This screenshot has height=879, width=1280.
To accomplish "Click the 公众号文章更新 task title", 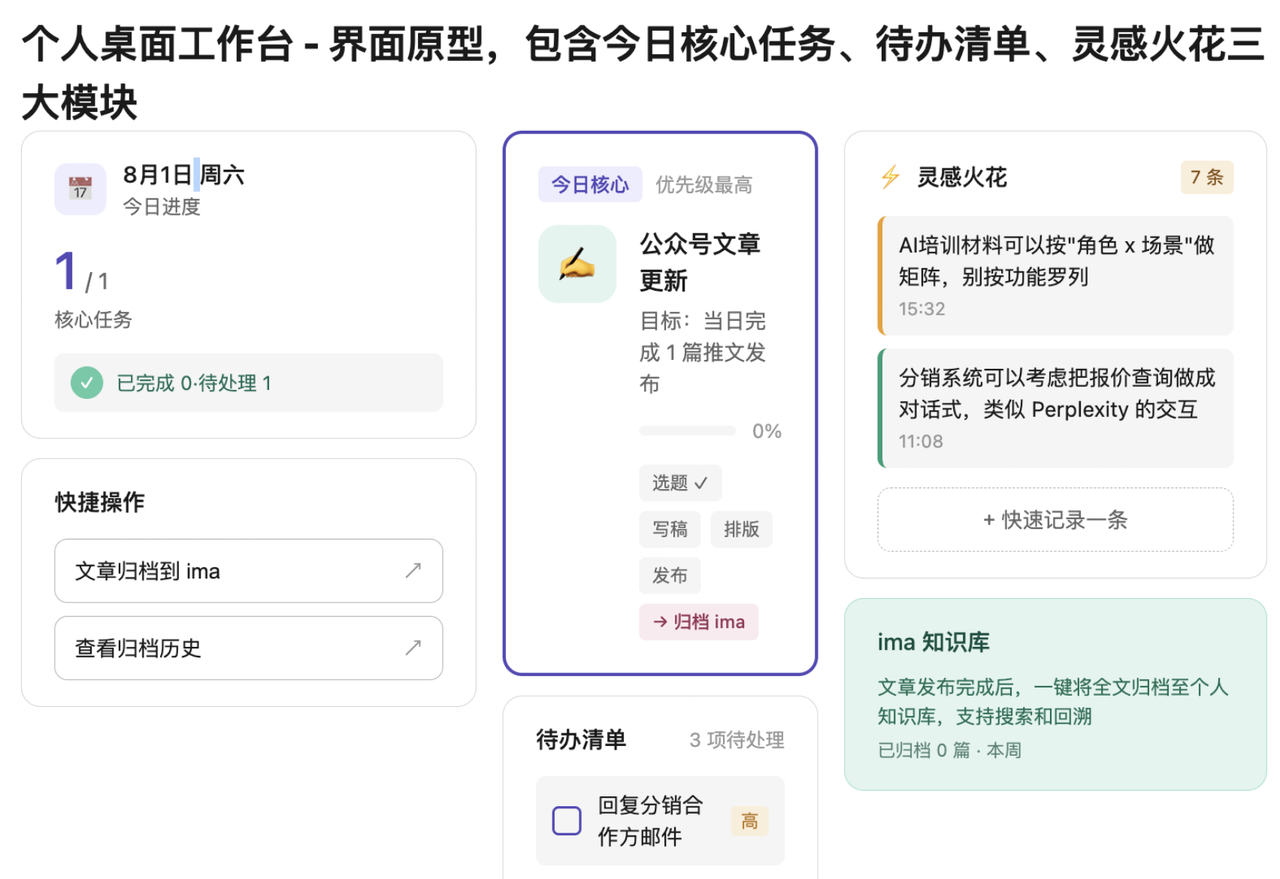I will coord(700,262).
